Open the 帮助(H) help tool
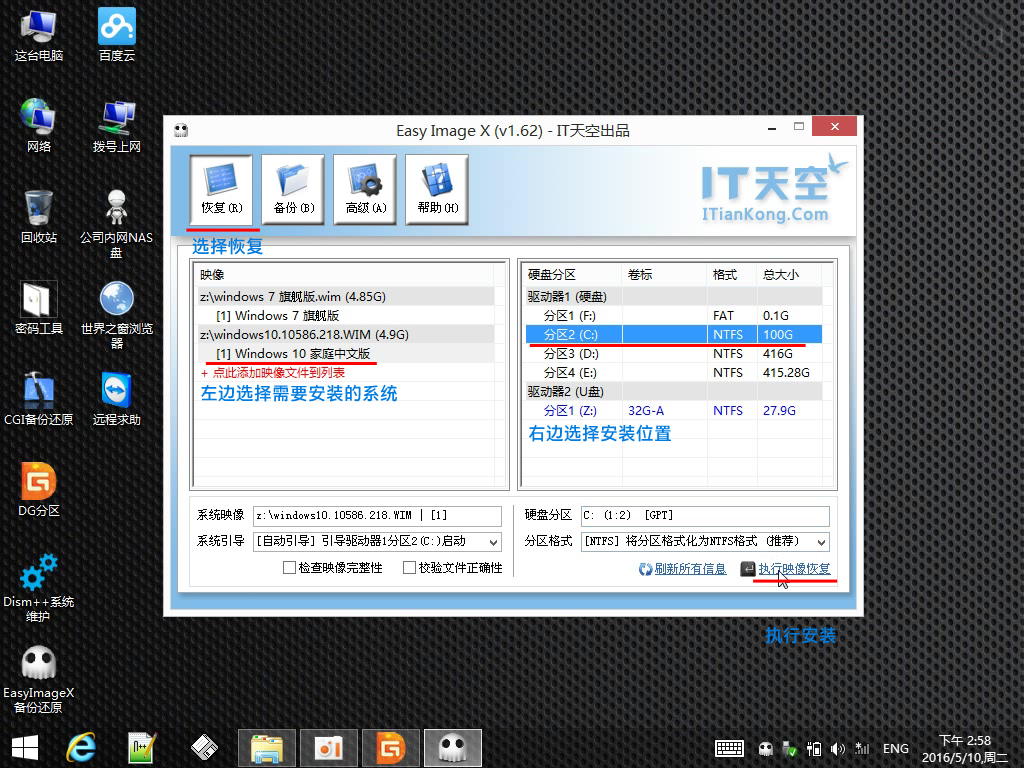Image resolution: width=1024 pixels, height=768 pixels. (x=437, y=190)
